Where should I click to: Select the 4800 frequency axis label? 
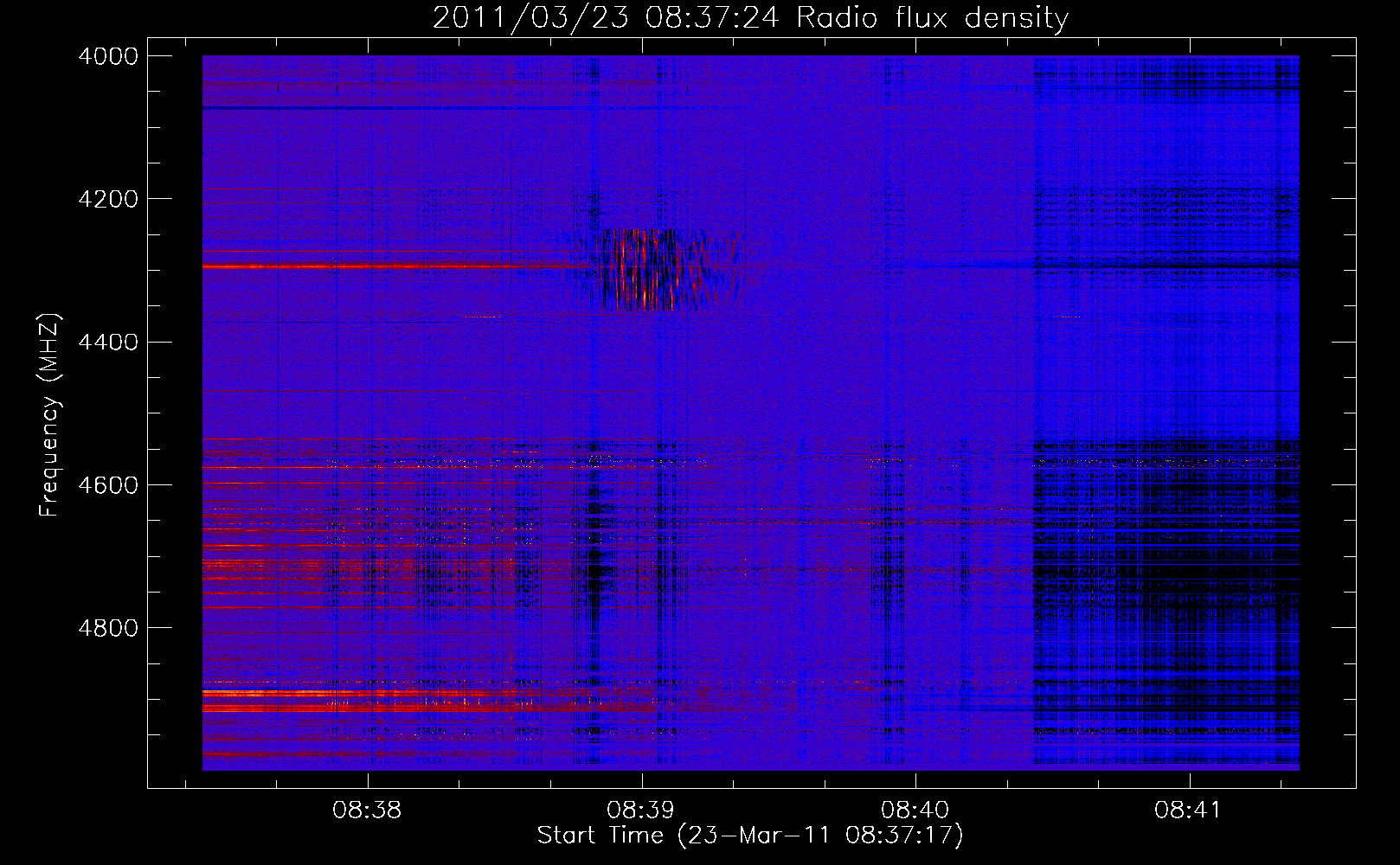108,628
